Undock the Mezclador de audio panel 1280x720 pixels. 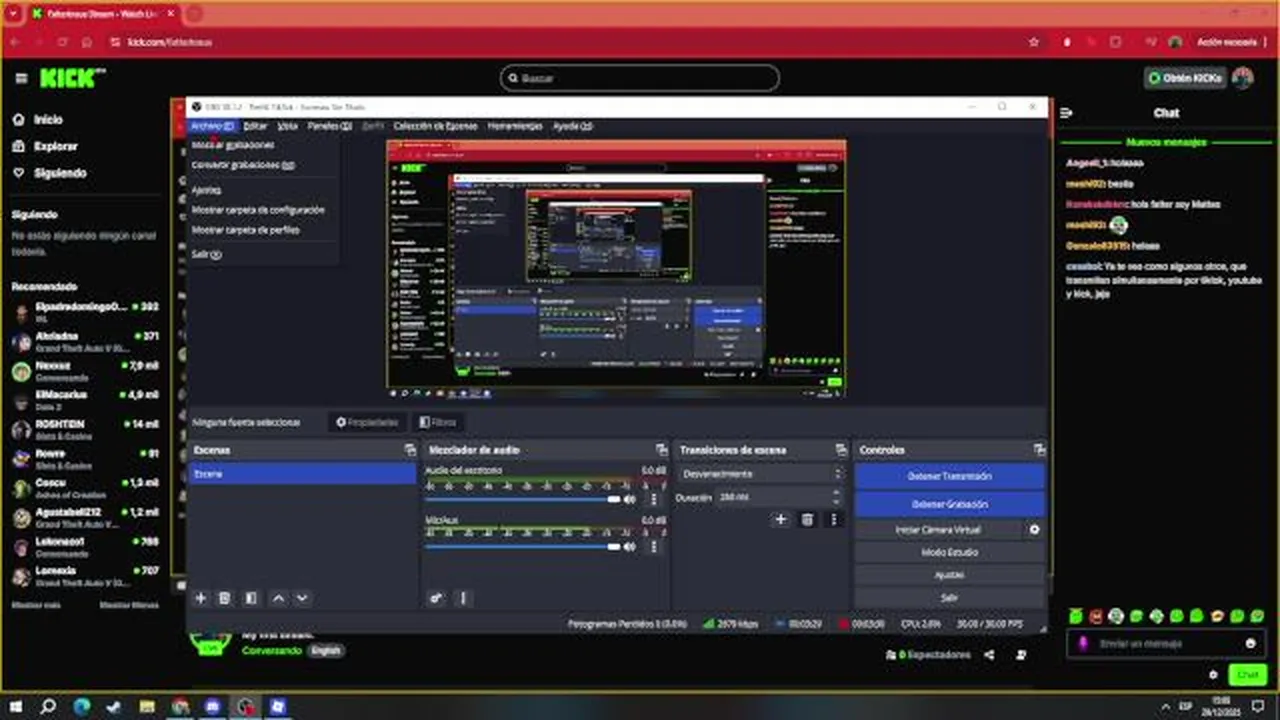(x=661, y=450)
